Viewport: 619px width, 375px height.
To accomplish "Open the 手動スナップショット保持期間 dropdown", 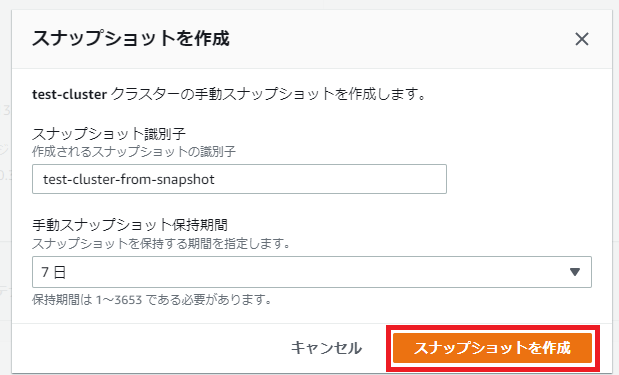I will point(311,272).
